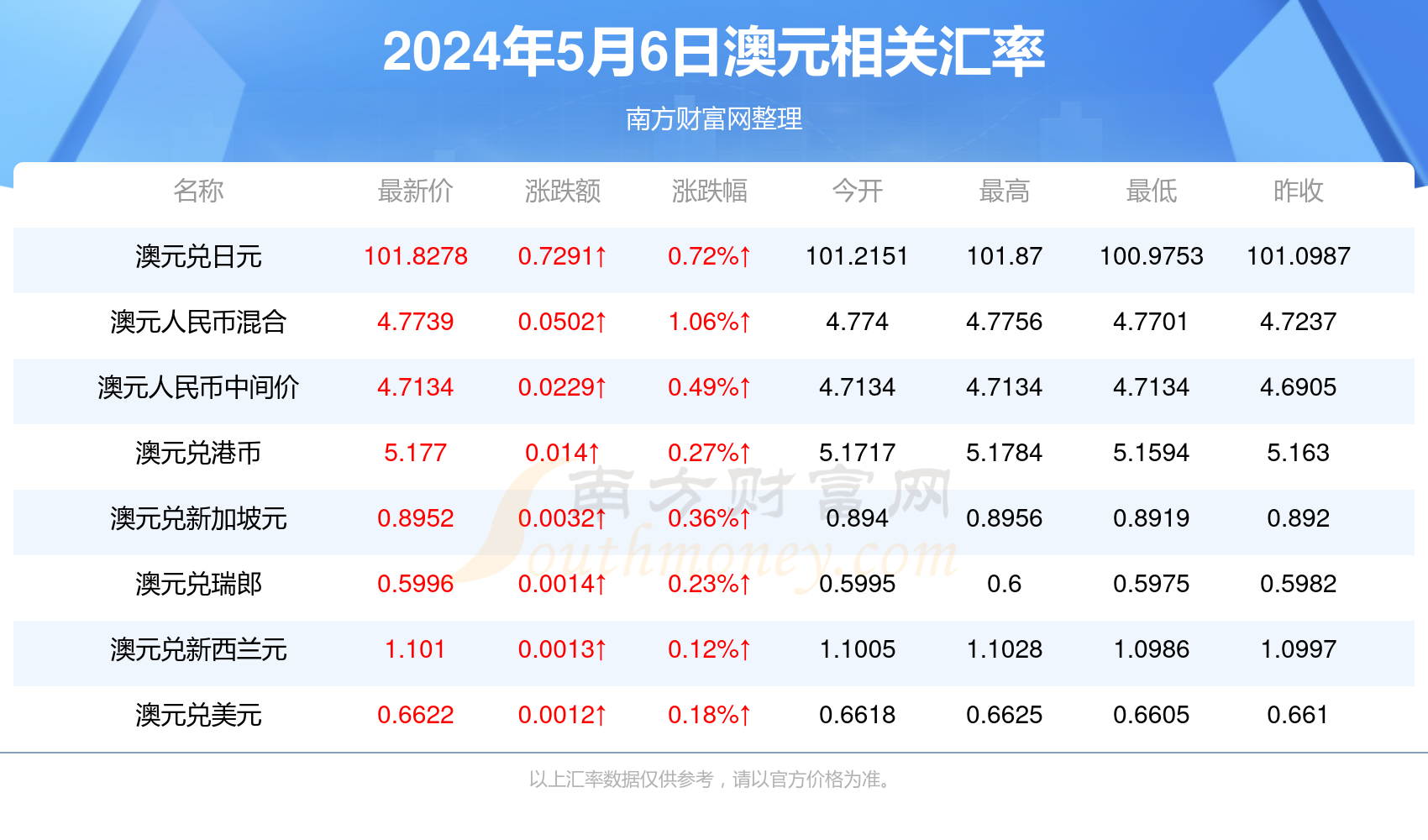Click change amount 0.0013↑
Screen dimensions: 1428x840
click(562, 649)
